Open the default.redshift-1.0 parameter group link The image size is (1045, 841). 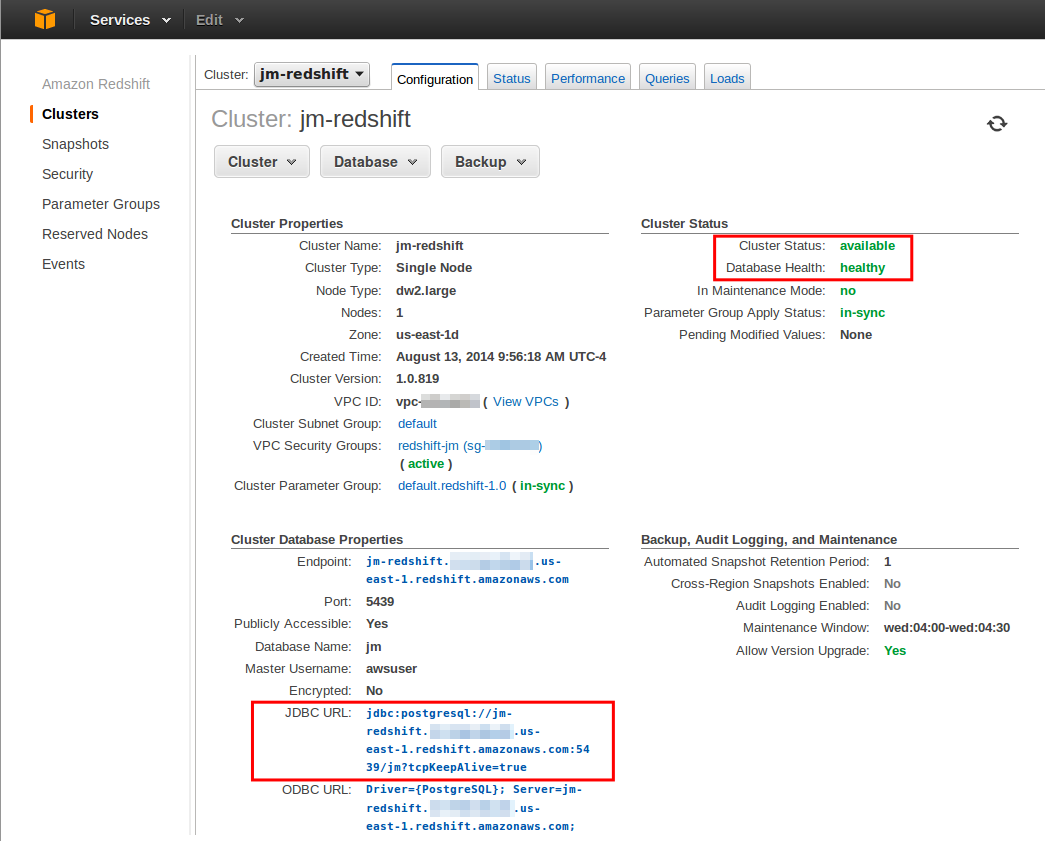pos(452,486)
